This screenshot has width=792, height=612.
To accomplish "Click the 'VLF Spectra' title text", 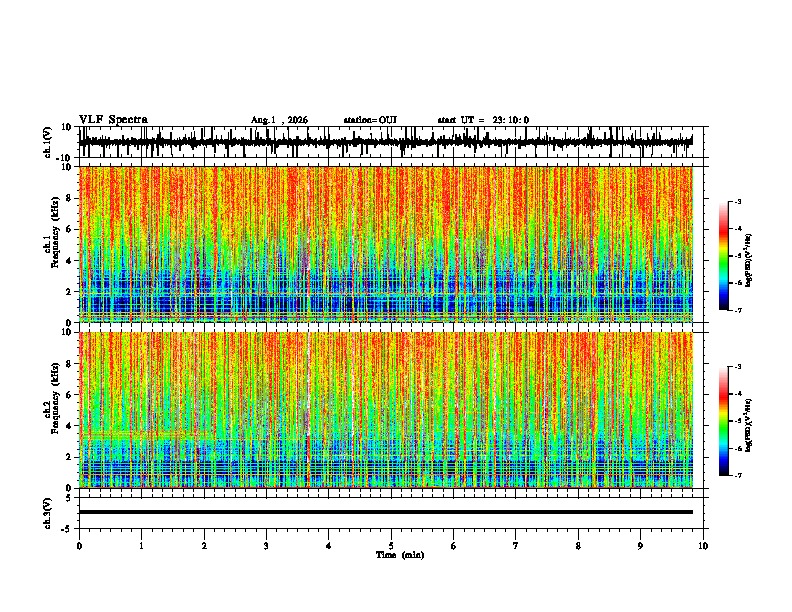I will tap(113, 120).
